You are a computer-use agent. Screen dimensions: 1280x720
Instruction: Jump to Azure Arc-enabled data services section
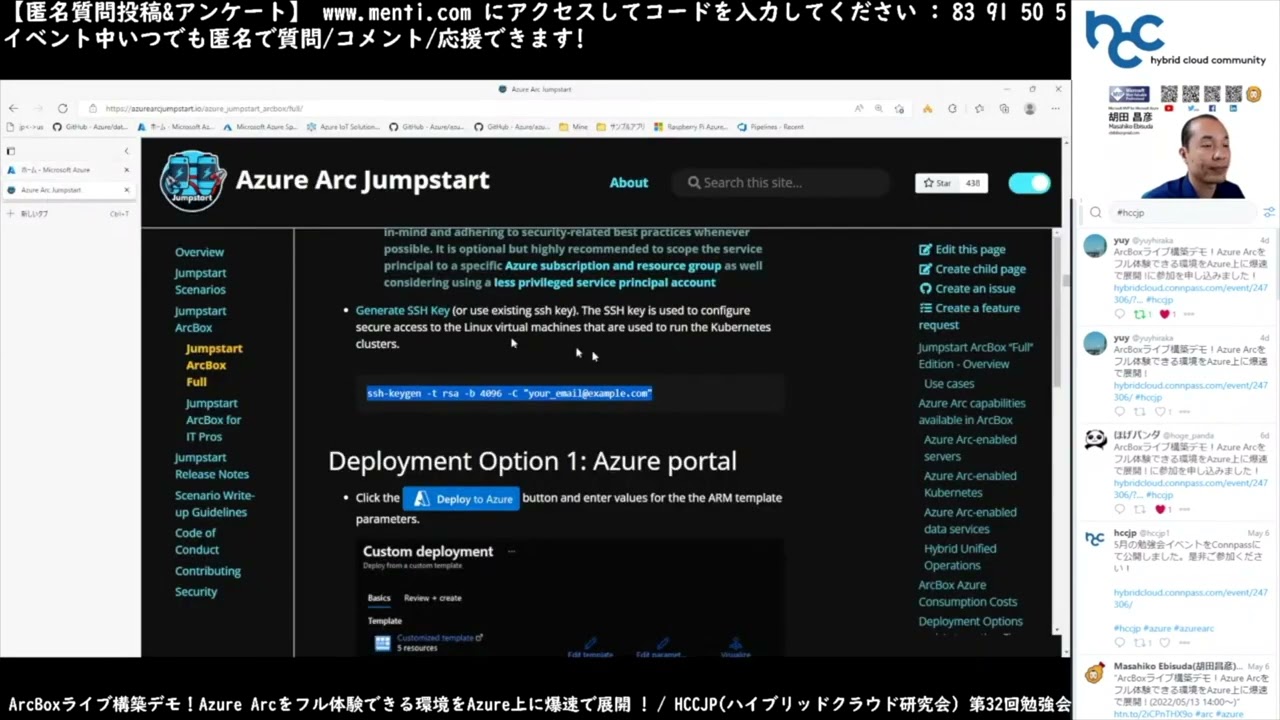click(970, 521)
